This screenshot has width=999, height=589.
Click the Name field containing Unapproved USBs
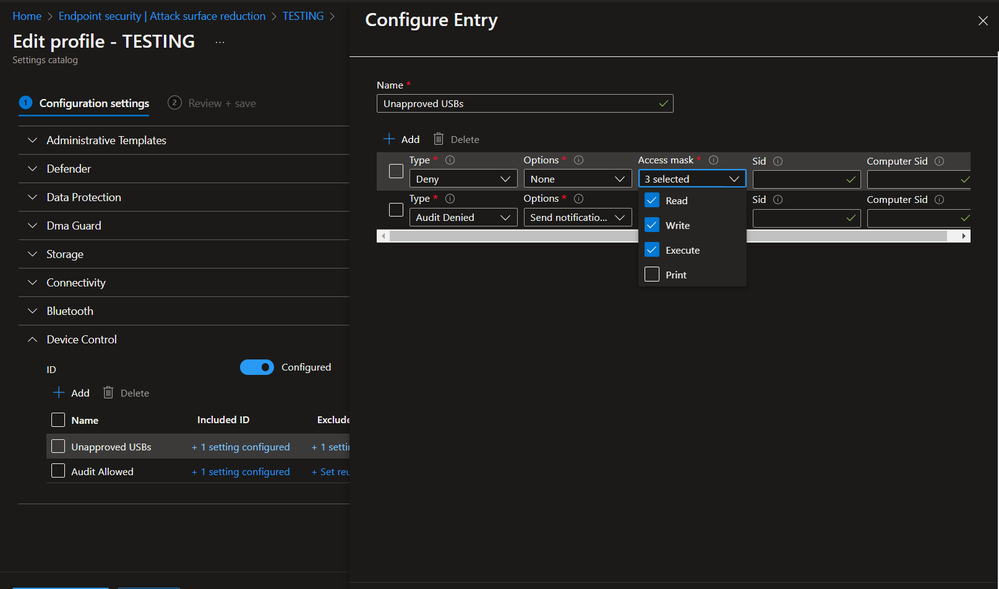[x=525, y=103]
